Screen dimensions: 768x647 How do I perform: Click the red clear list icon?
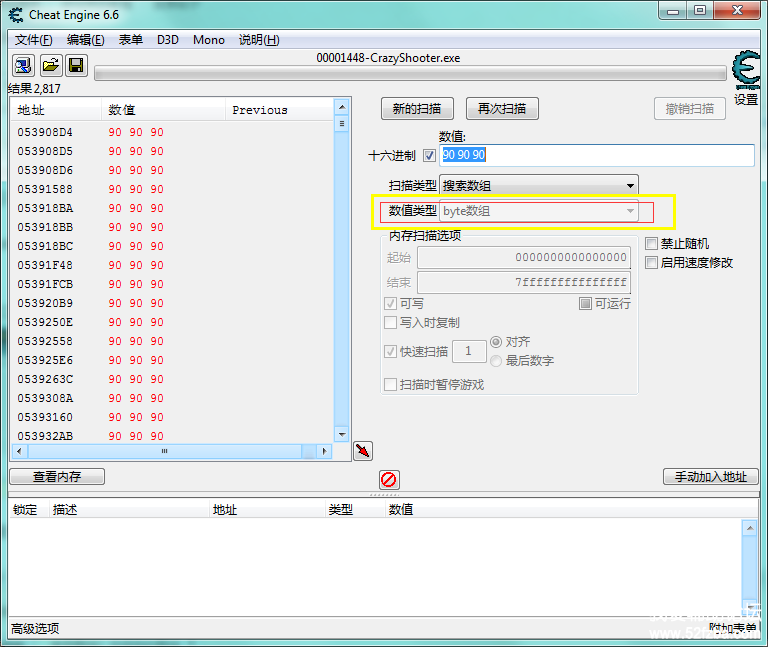[389, 479]
